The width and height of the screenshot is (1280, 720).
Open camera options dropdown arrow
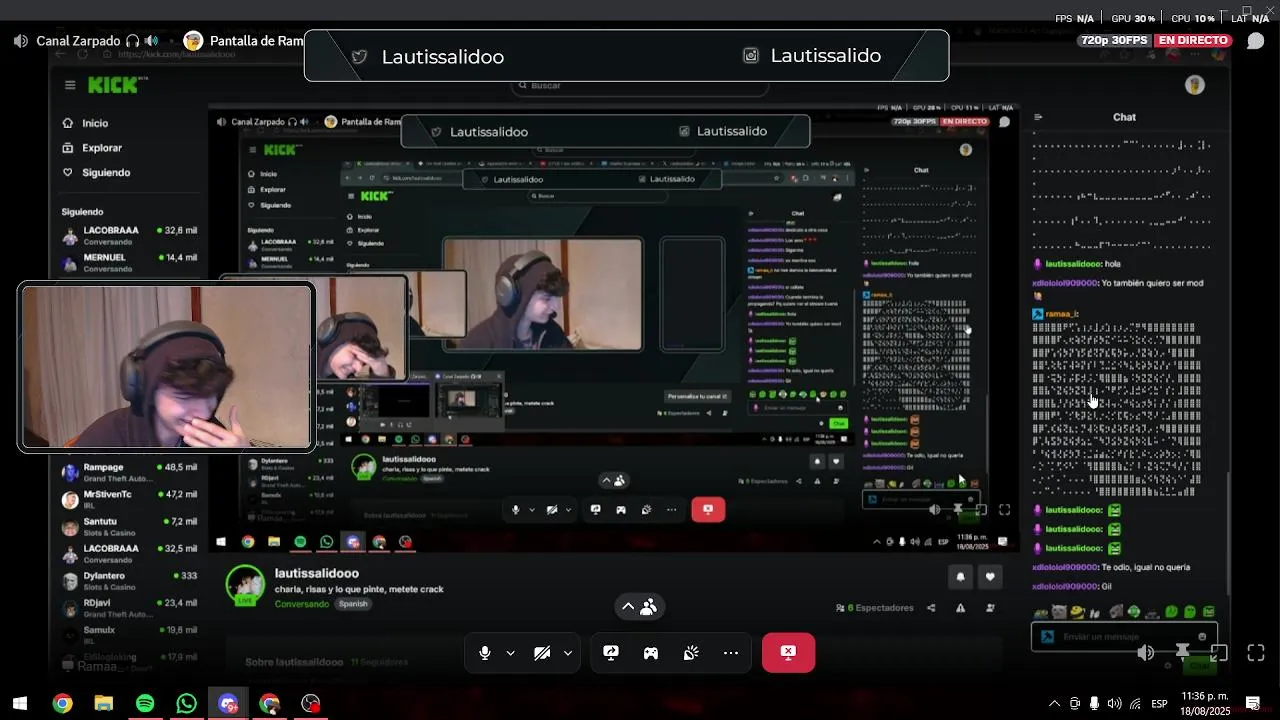coord(567,653)
